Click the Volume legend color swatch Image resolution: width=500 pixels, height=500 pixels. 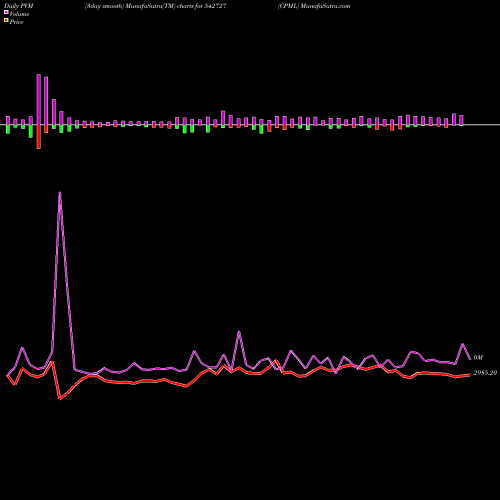(x=6, y=12)
